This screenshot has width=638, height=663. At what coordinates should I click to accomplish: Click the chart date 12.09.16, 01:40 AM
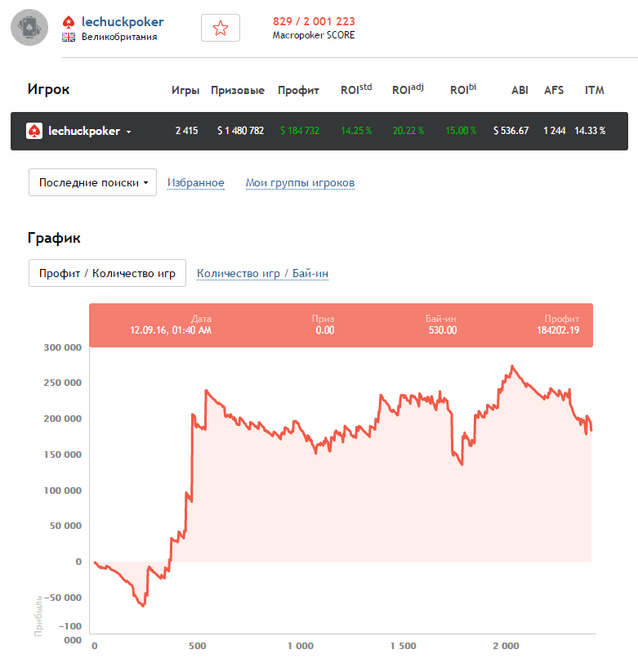[x=171, y=330]
